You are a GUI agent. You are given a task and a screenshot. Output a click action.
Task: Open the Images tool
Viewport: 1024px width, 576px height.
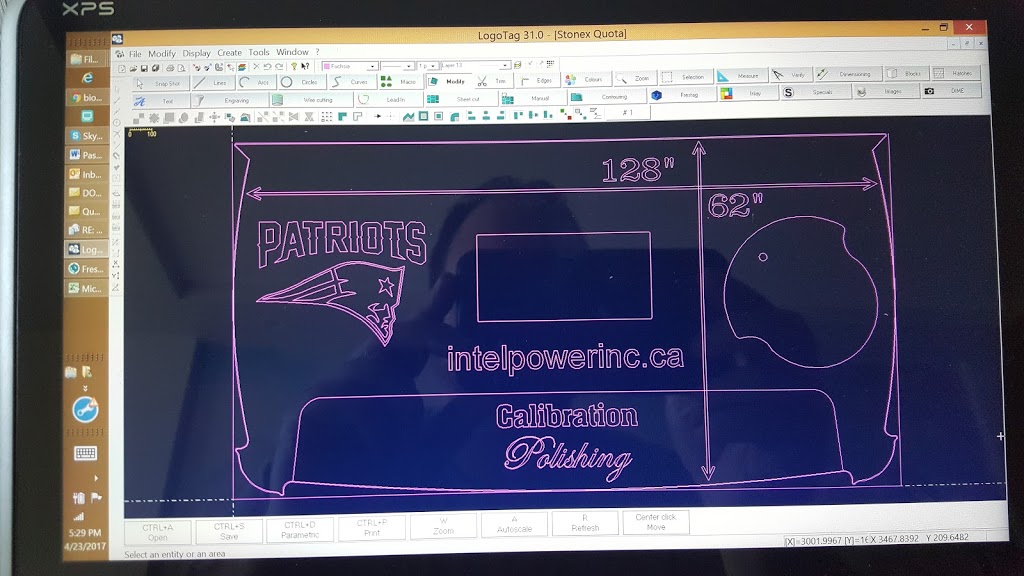886,91
